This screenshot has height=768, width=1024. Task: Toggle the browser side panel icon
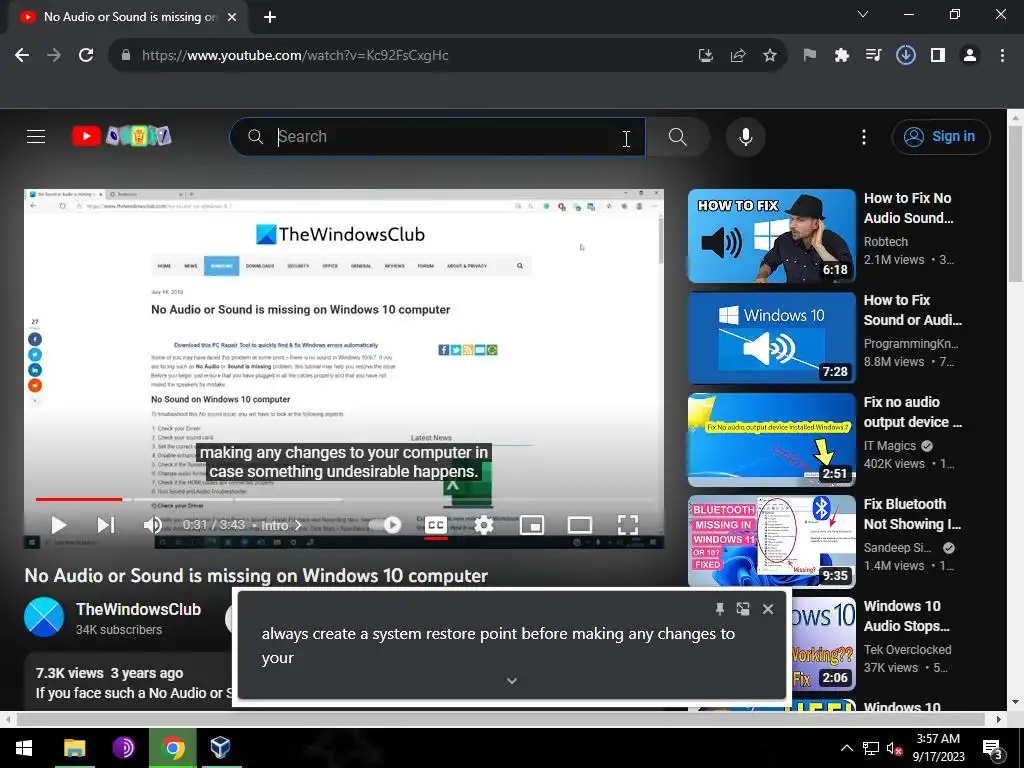(938, 56)
